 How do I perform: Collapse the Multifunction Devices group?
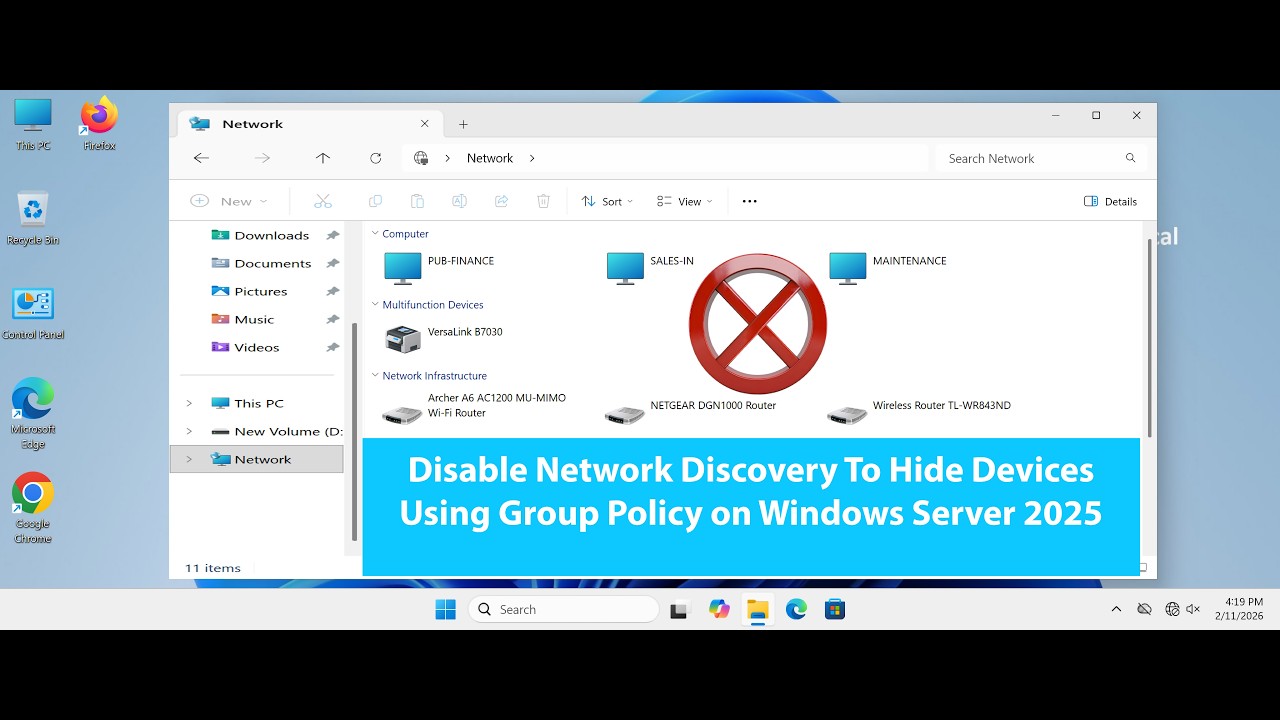pos(375,305)
